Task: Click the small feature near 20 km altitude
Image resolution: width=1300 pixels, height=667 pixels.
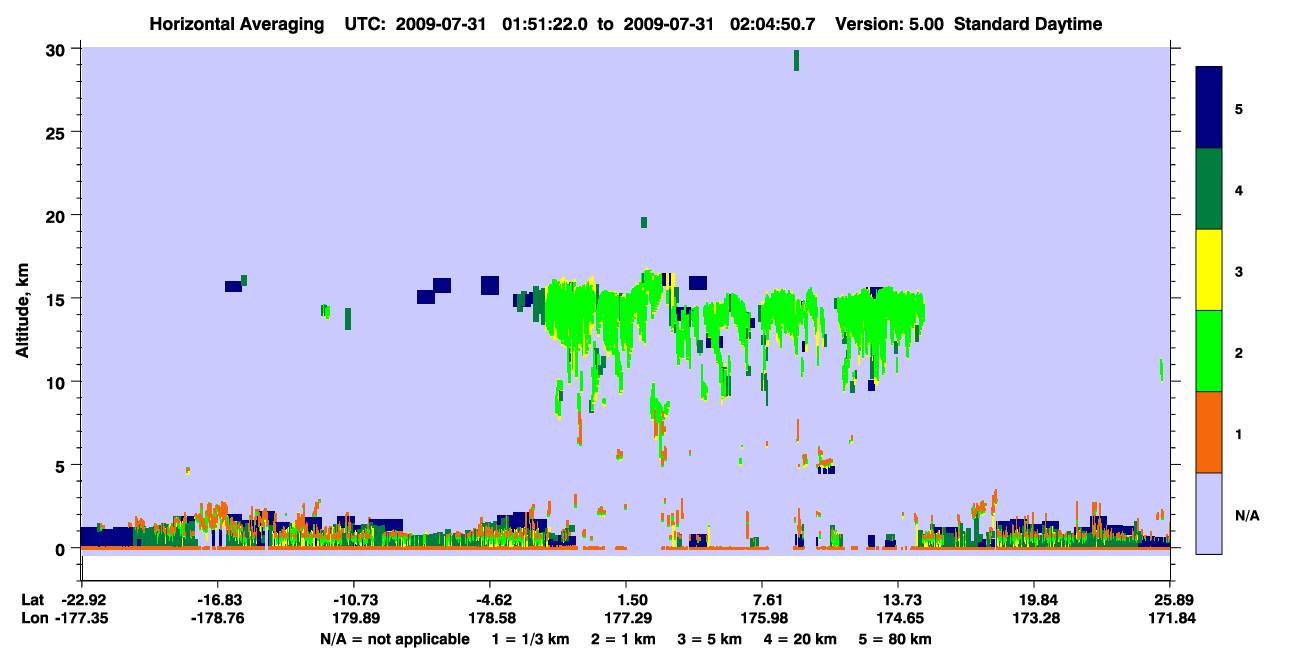Action: (644, 222)
